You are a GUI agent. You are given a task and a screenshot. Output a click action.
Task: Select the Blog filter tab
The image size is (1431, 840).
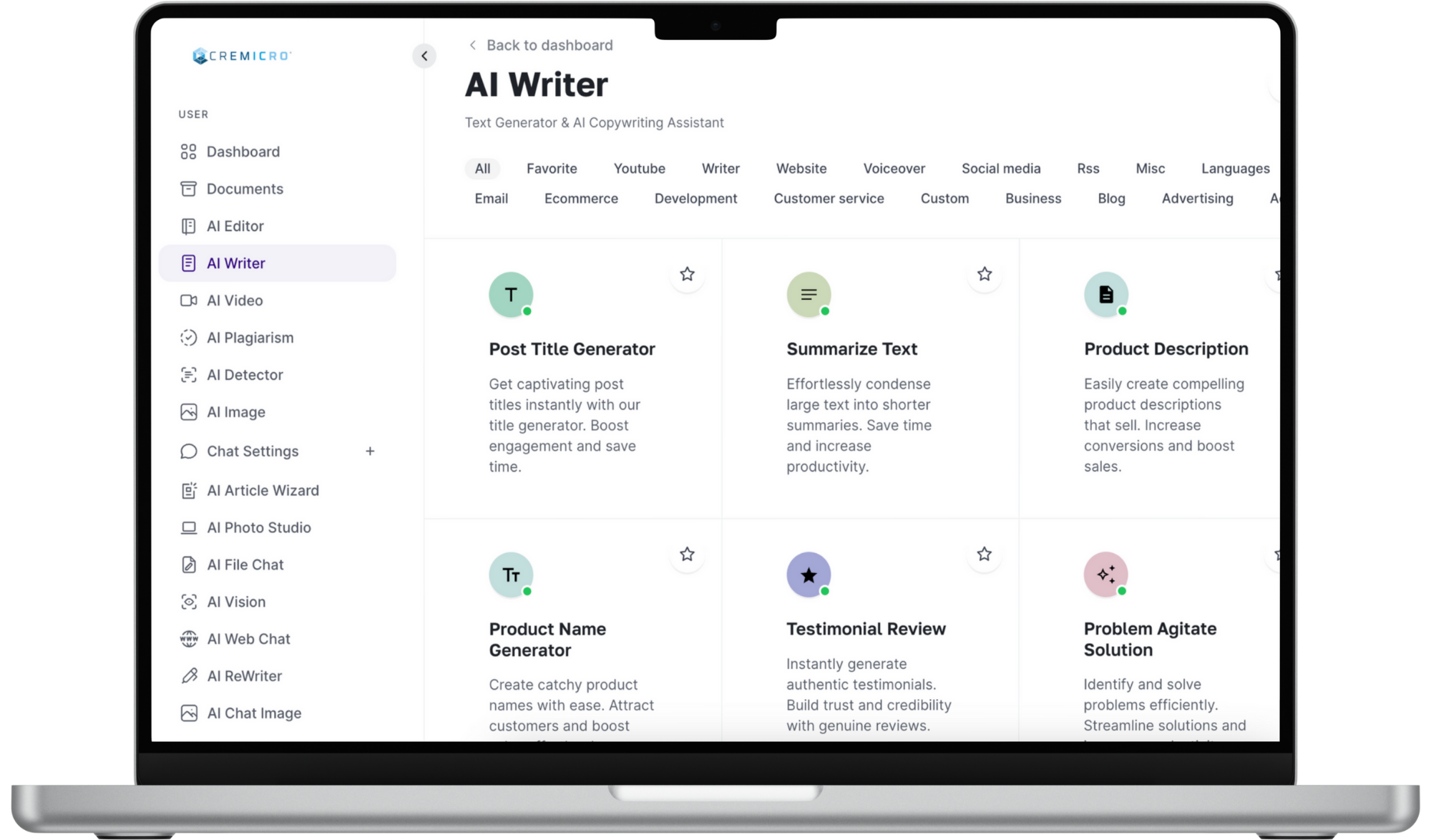point(1111,198)
